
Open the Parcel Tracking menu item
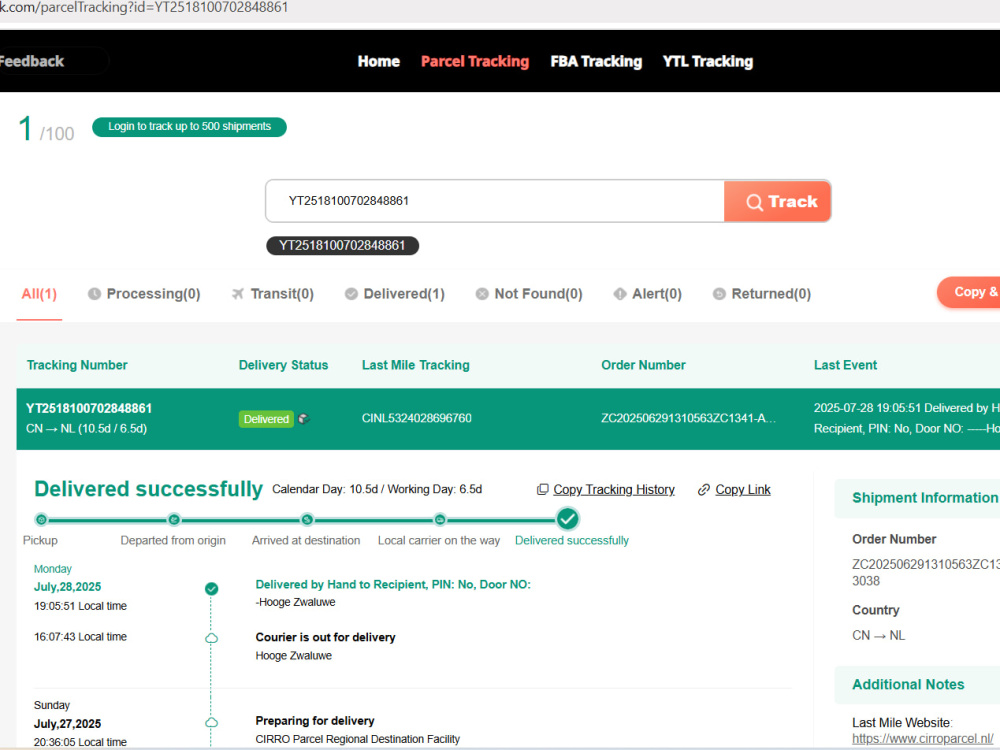[475, 61]
